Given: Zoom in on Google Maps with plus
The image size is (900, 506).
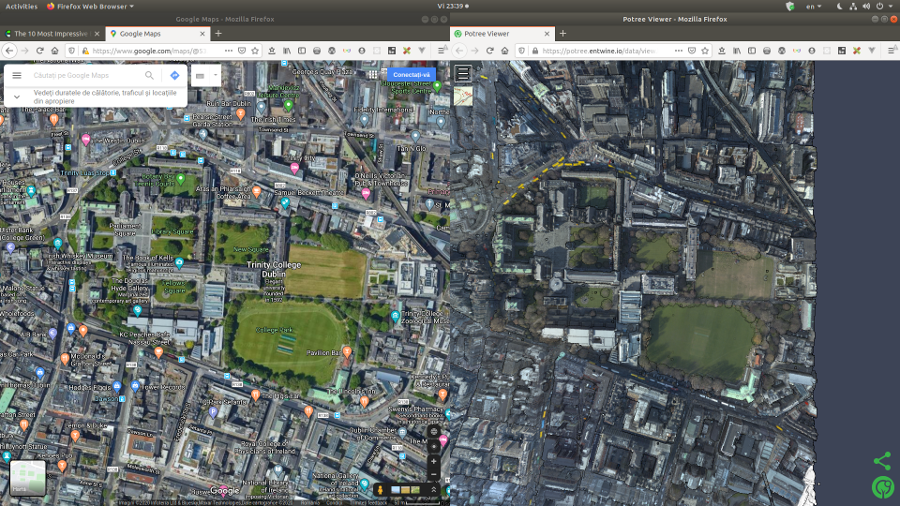Looking at the screenshot, I should click(x=434, y=461).
